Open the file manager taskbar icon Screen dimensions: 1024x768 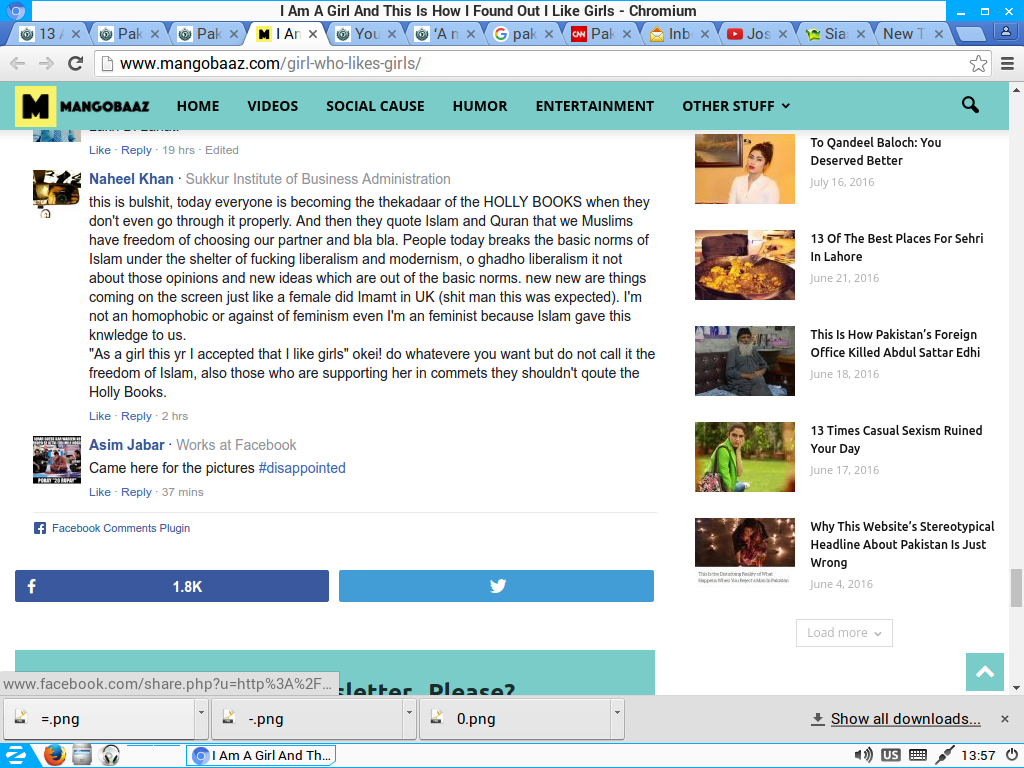tap(82, 755)
